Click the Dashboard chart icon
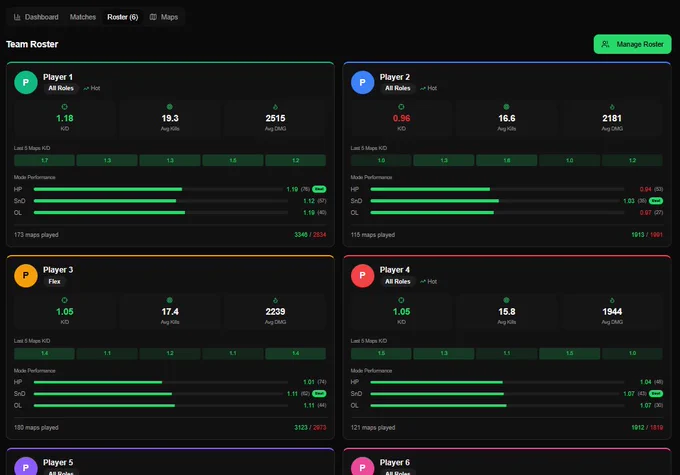This screenshot has height=475, width=680. pyautogui.click(x=17, y=17)
